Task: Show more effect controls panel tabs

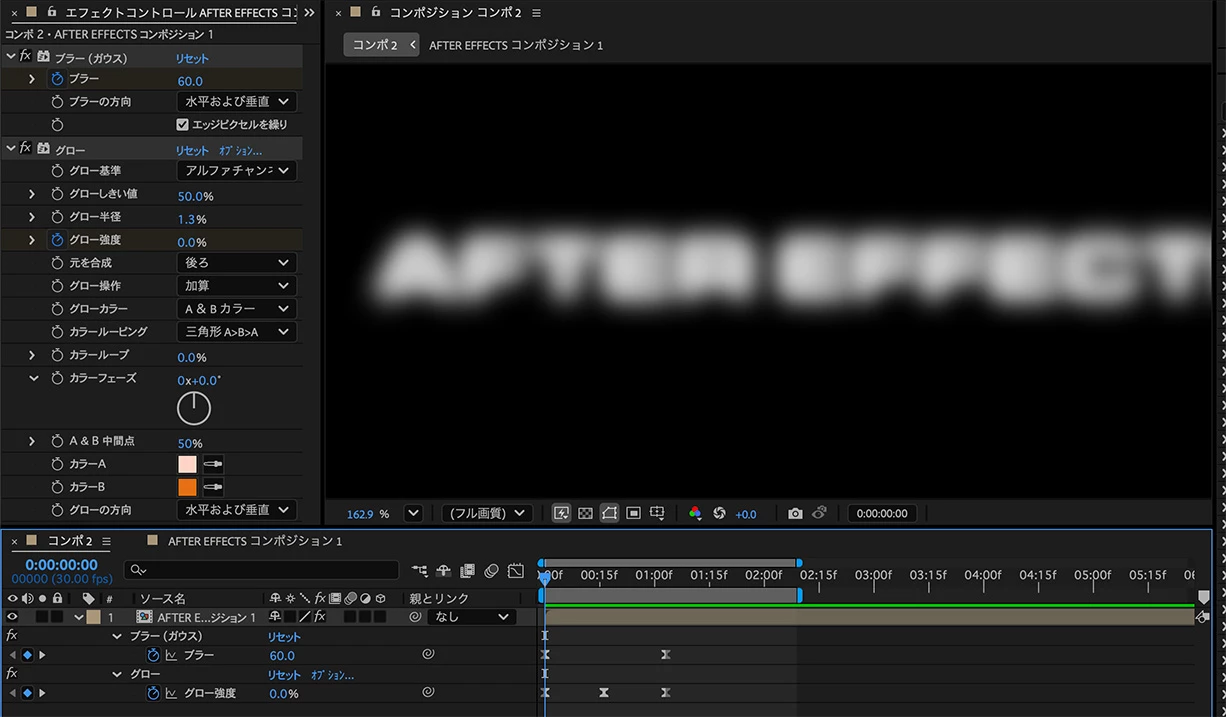Action: click(309, 13)
